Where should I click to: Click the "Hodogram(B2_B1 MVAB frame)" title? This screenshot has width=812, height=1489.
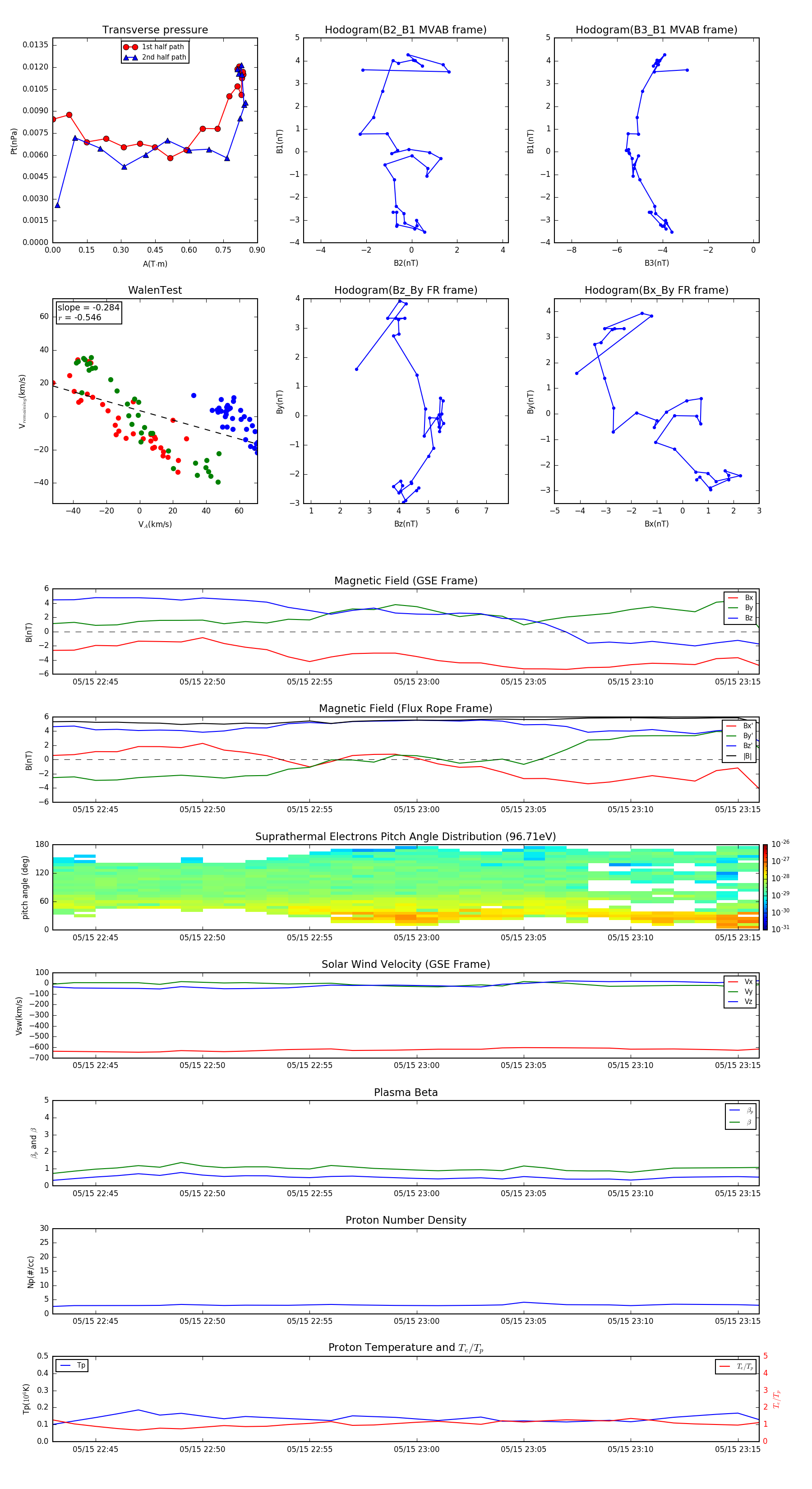pos(405,29)
